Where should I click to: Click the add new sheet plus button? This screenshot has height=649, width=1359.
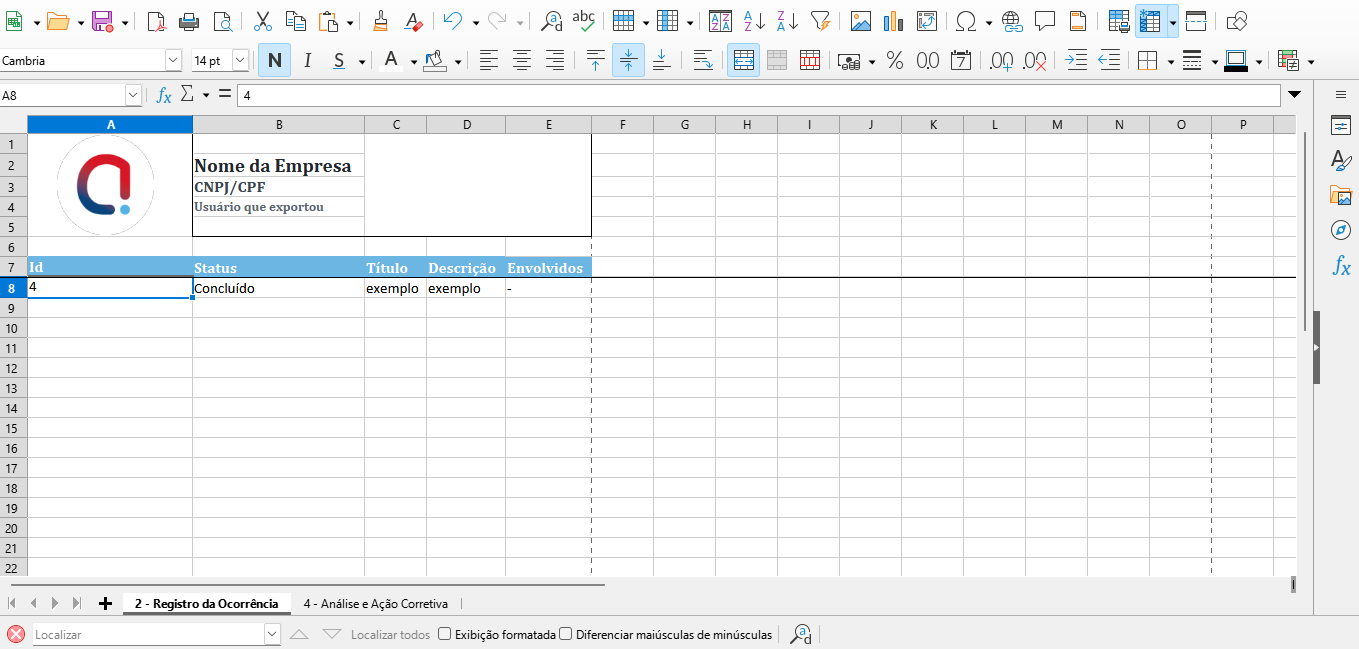(105, 603)
